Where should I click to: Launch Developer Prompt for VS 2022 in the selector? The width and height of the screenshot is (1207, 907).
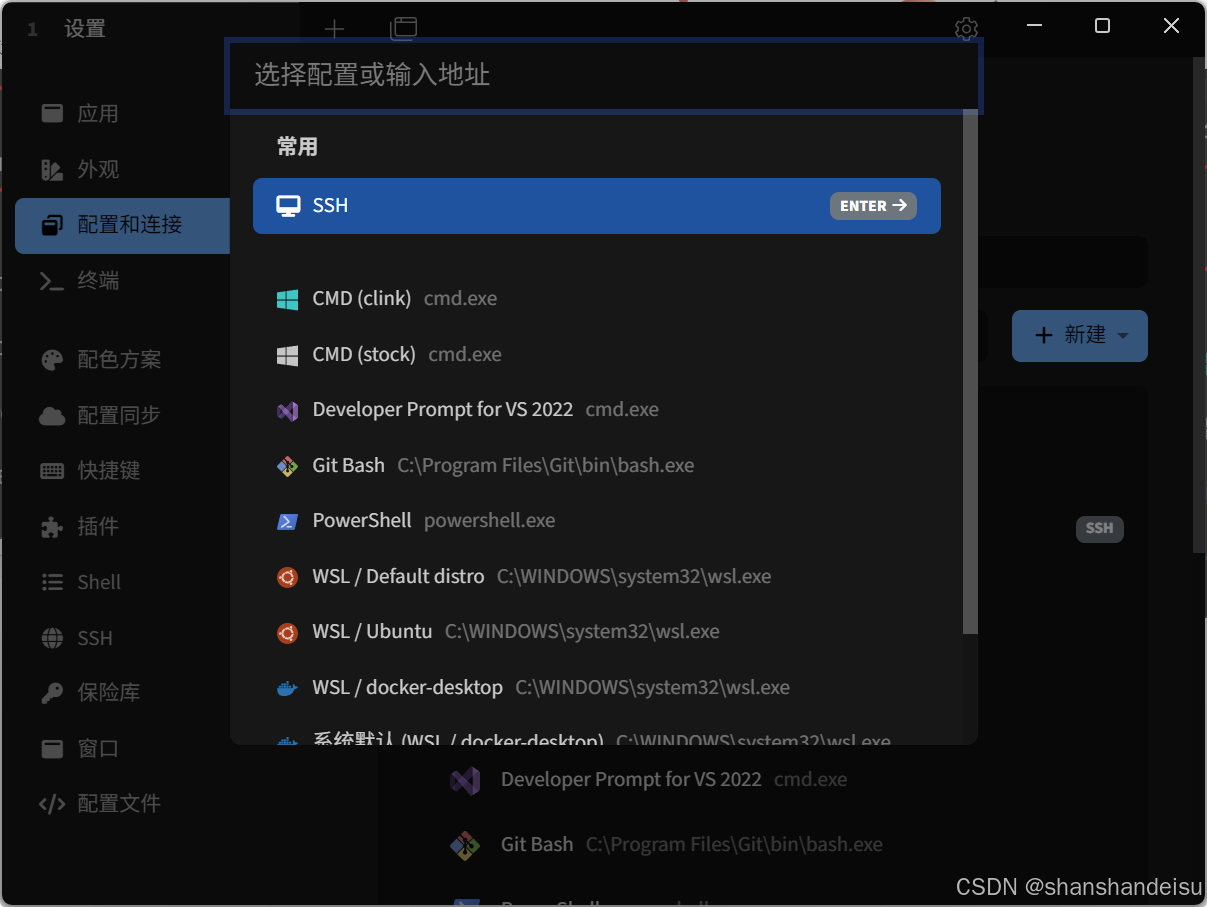click(x=597, y=410)
